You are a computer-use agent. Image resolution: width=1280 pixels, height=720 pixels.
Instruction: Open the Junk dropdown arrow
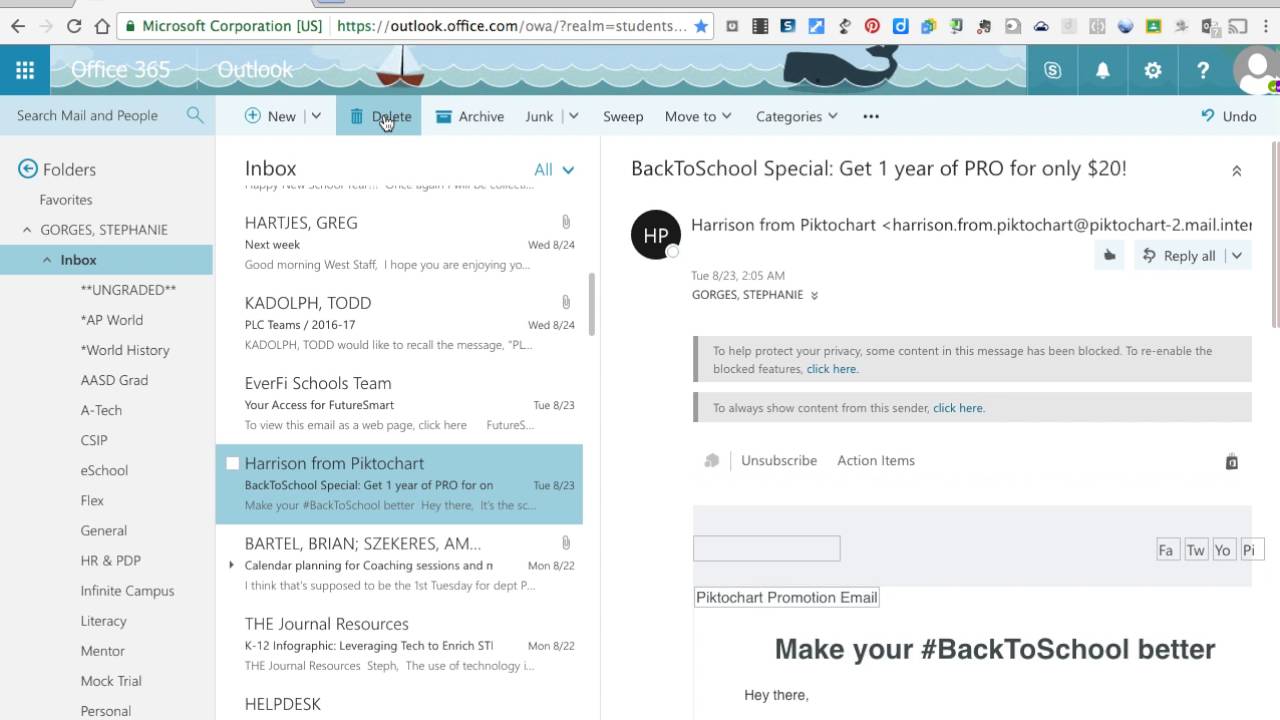click(574, 116)
